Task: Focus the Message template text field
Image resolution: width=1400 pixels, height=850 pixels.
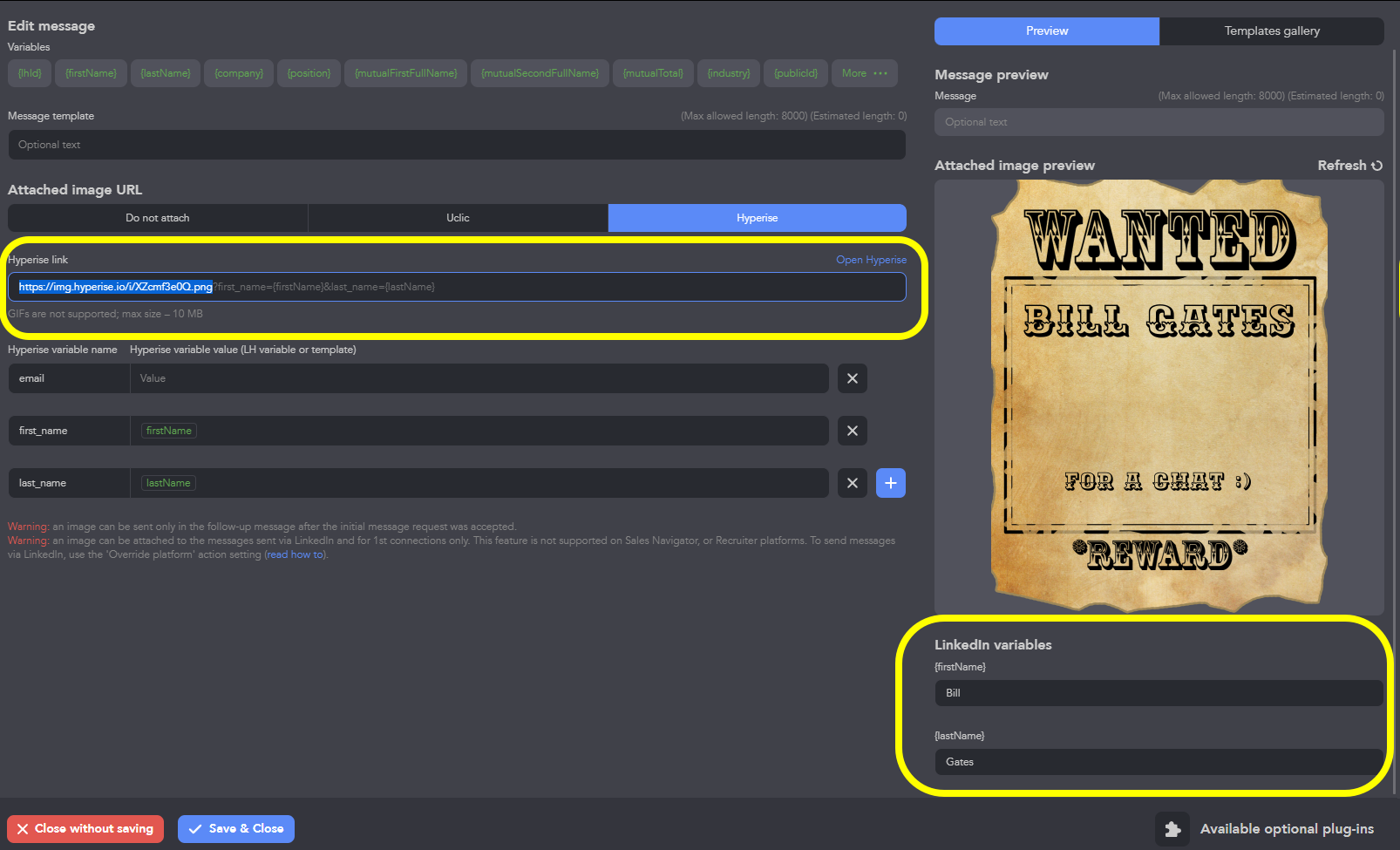Action: 457,145
